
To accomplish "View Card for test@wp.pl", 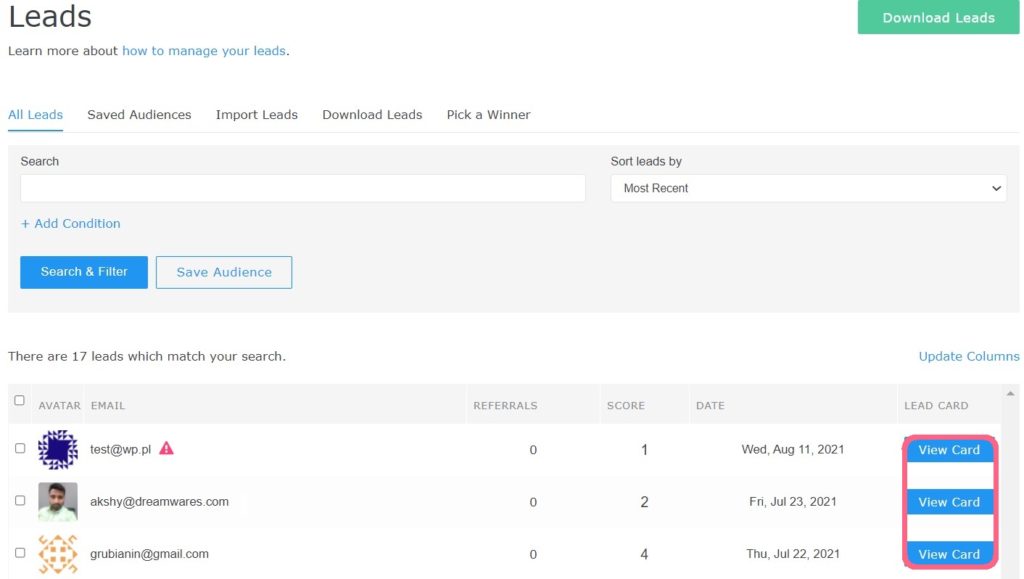I will [x=949, y=450].
